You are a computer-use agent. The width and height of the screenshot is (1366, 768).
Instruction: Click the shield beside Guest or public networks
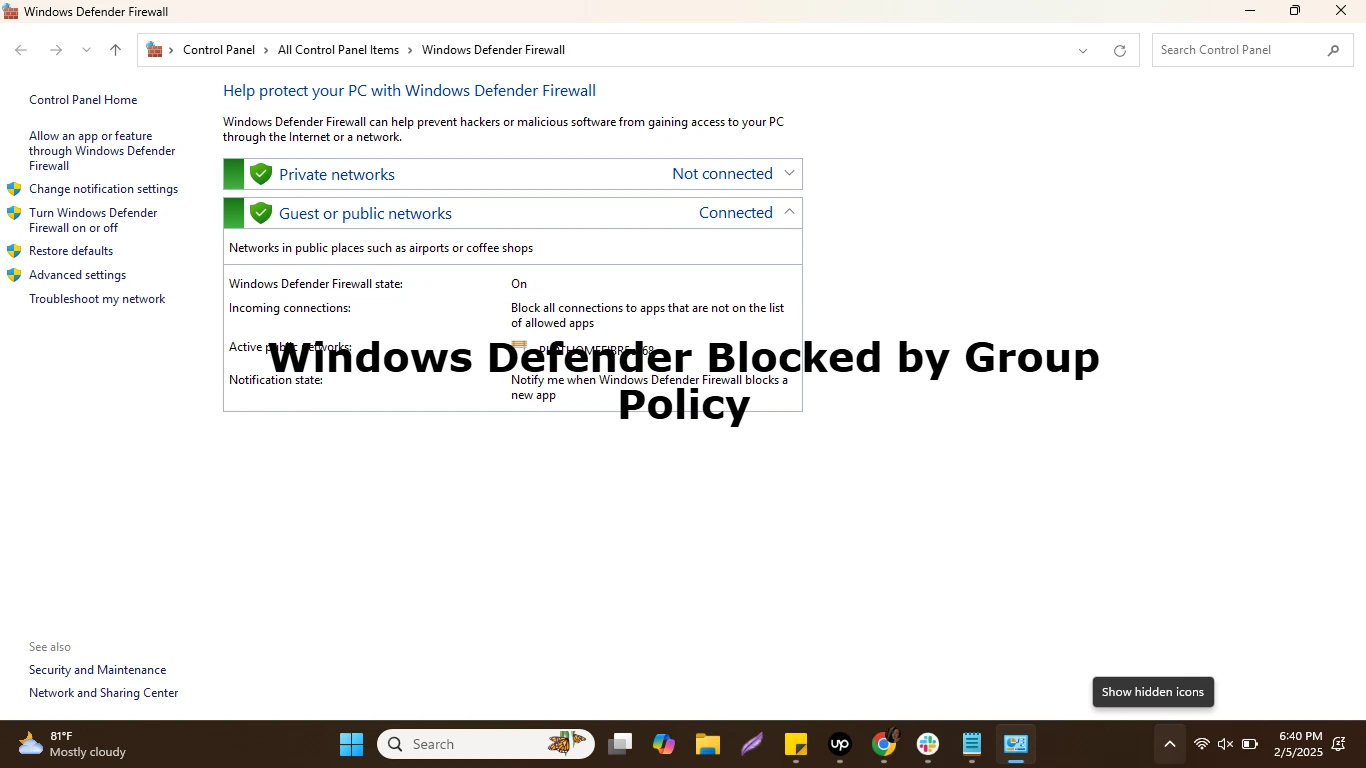pyautogui.click(x=260, y=212)
